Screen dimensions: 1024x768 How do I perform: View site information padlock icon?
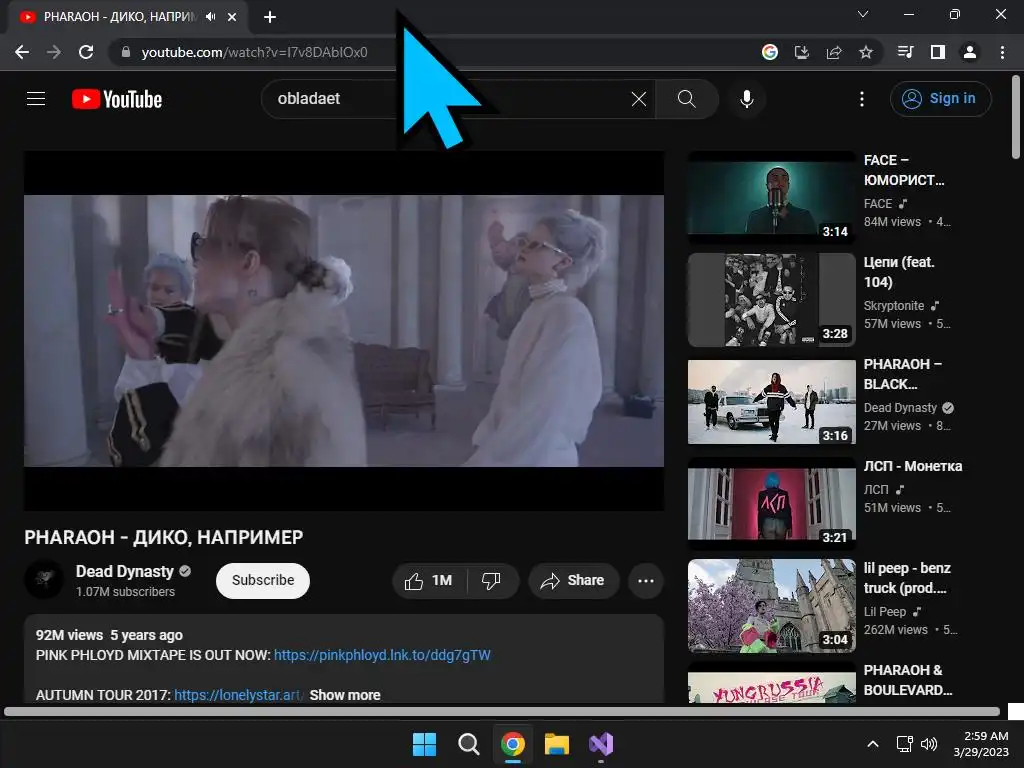tap(126, 52)
